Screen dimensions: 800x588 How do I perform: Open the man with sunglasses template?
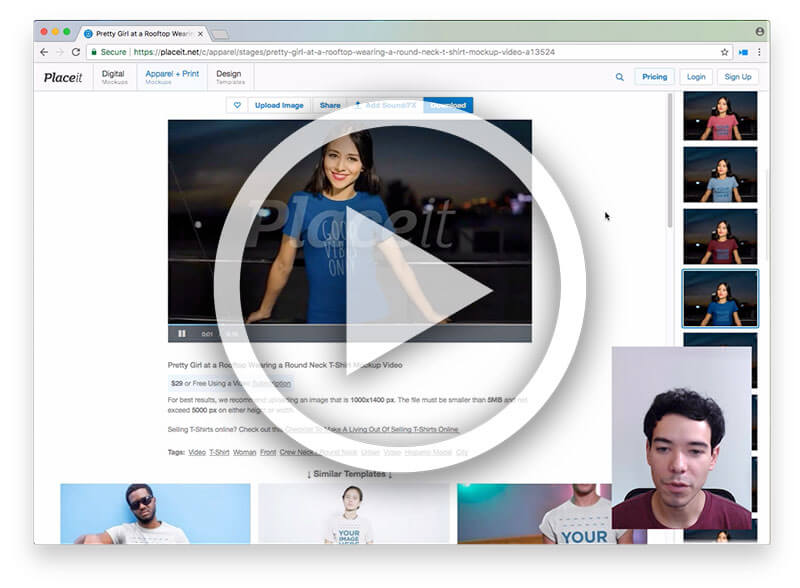point(155,513)
